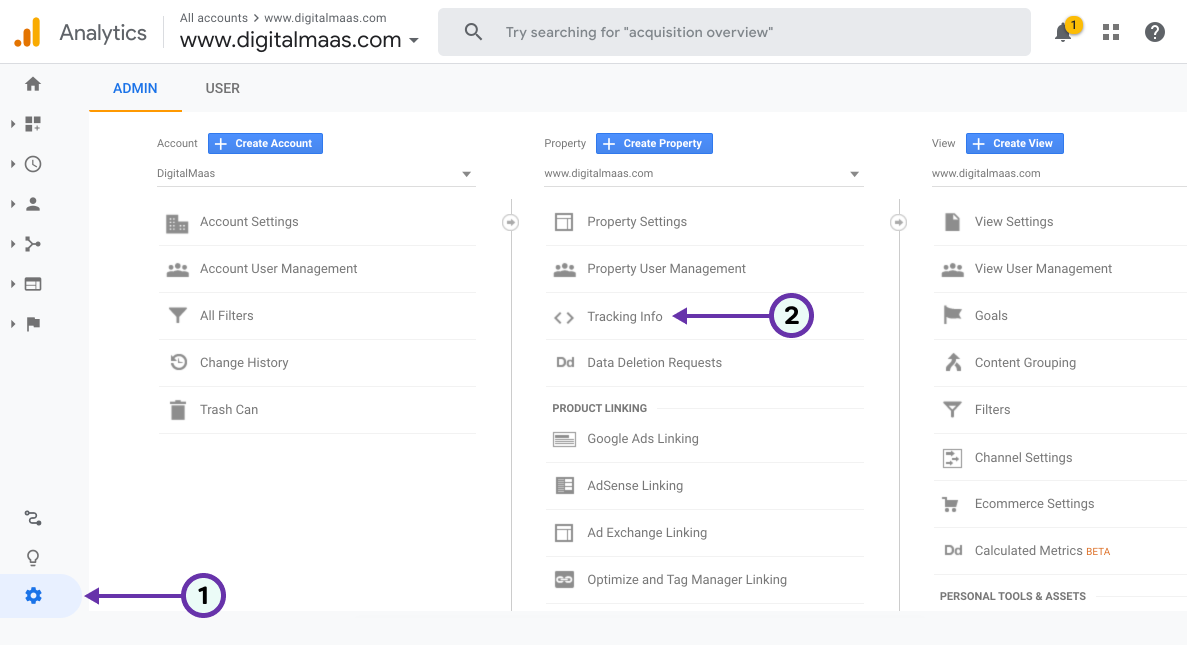Expand the Acquisition sidebar section arrow
1187x645 pixels.
[13, 244]
